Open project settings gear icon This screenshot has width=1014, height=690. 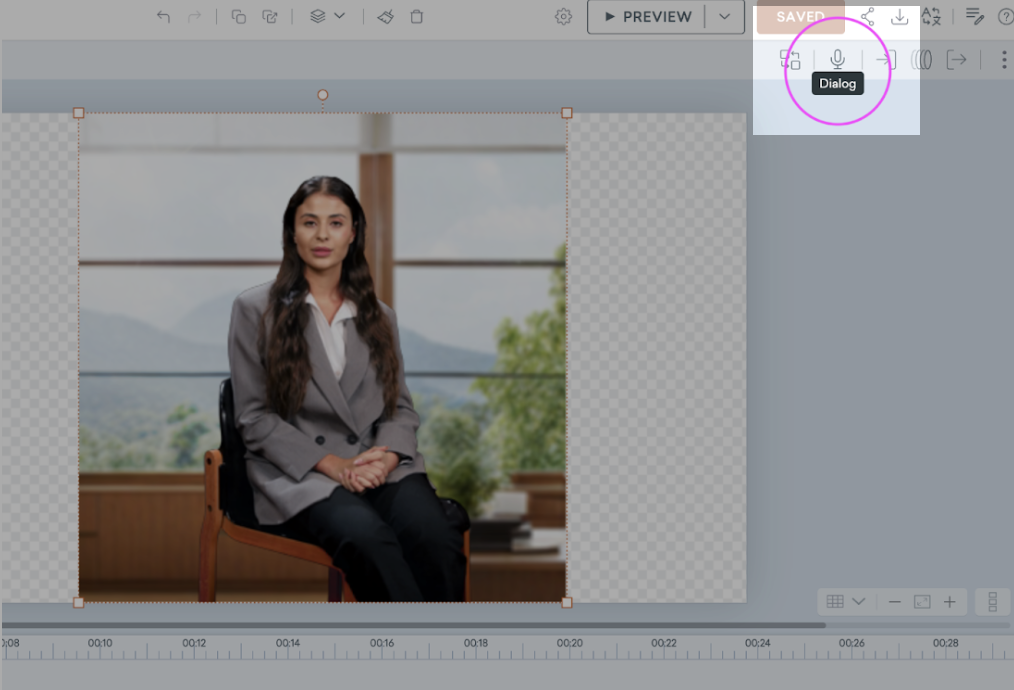[x=564, y=17]
